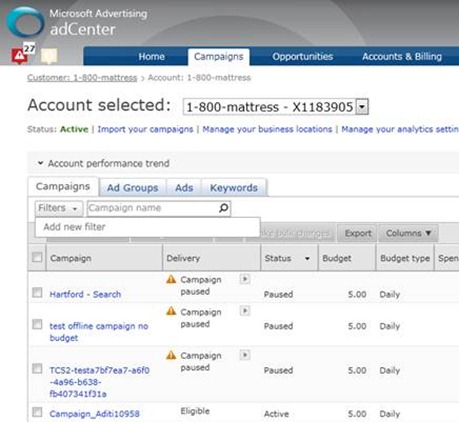Click delivery arrow button for Hartford - Search

coord(245,279)
